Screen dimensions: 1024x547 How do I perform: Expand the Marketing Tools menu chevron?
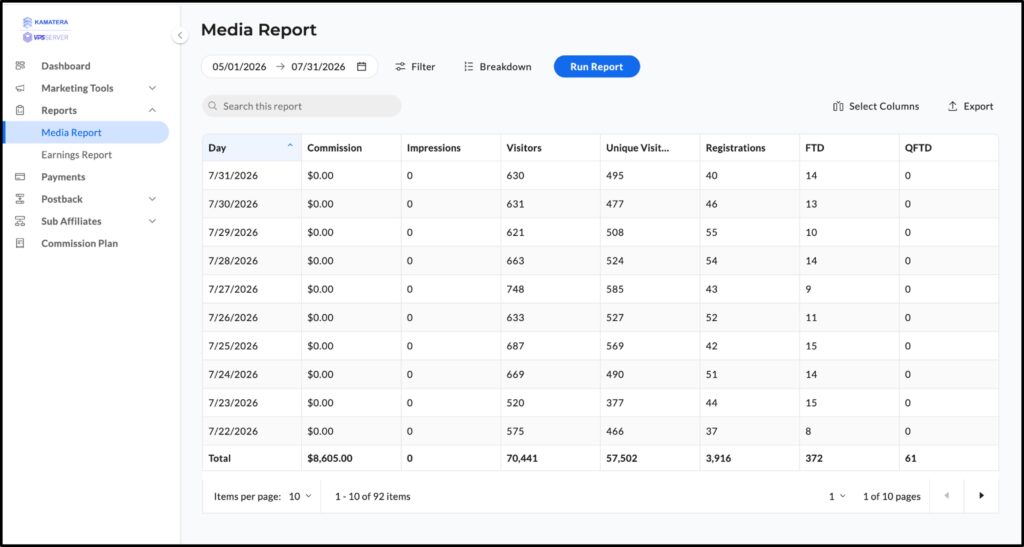152,88
